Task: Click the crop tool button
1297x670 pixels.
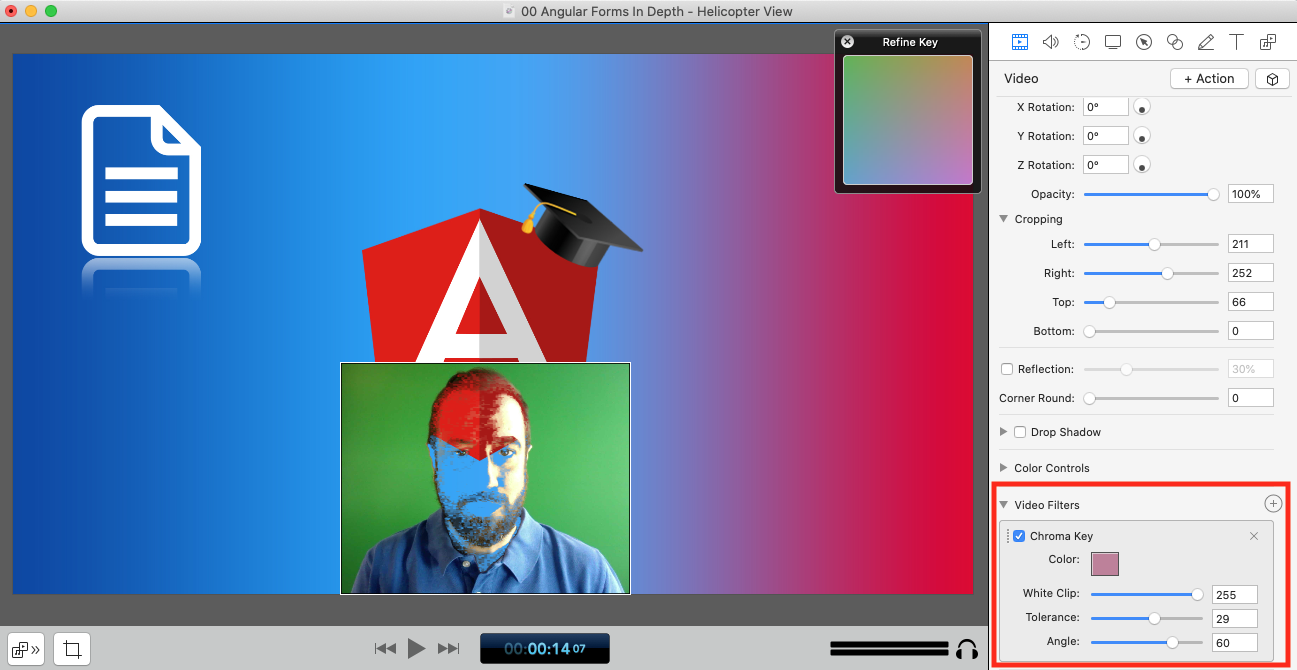Action: click(72, 649)
